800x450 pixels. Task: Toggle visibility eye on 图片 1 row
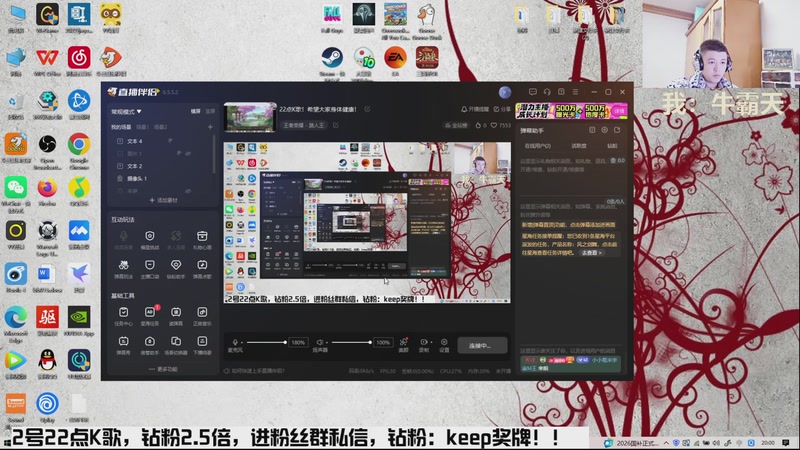coord(188,153)
